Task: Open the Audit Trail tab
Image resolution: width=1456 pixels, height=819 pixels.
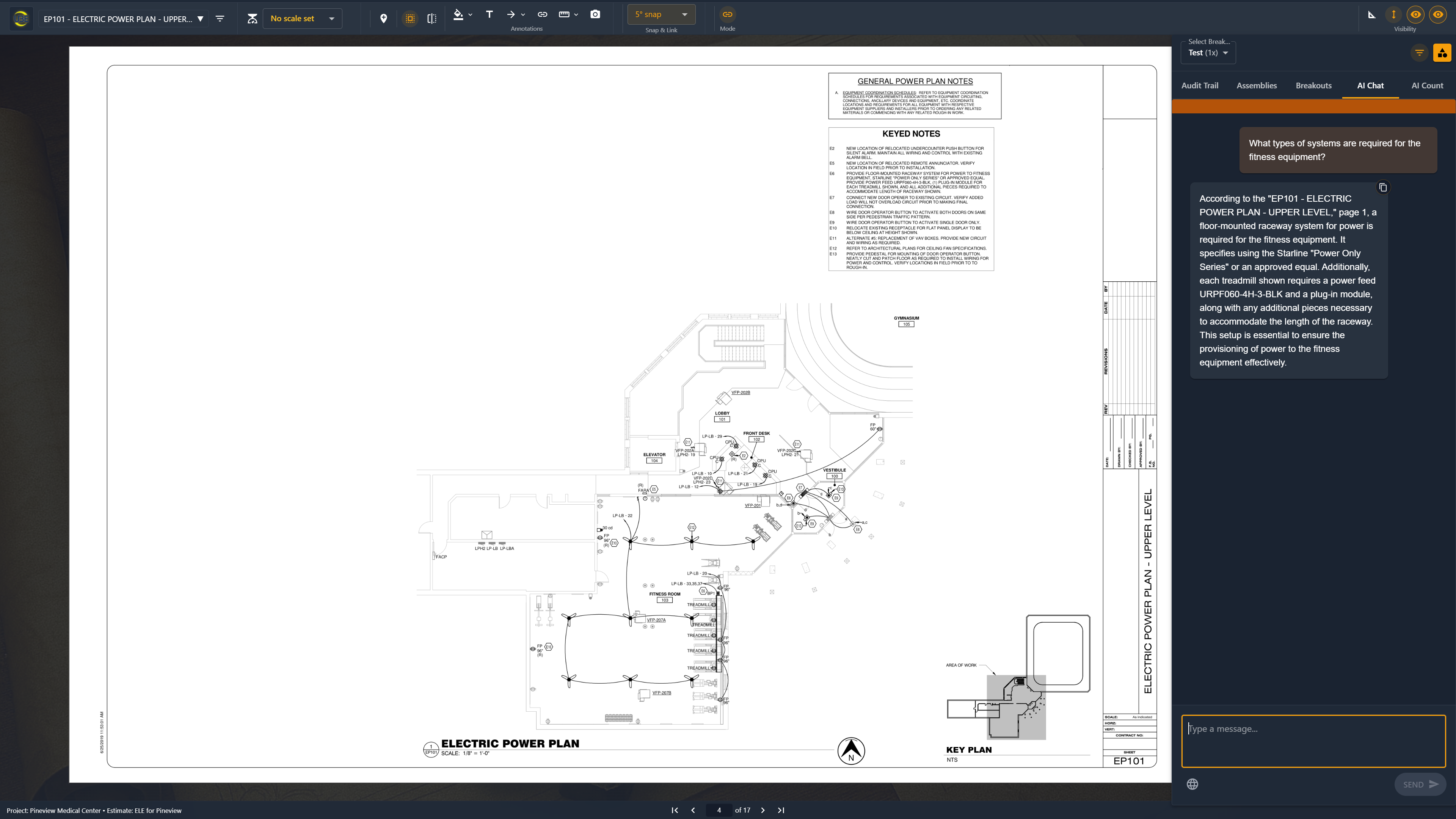Action: coord(1199,85)
